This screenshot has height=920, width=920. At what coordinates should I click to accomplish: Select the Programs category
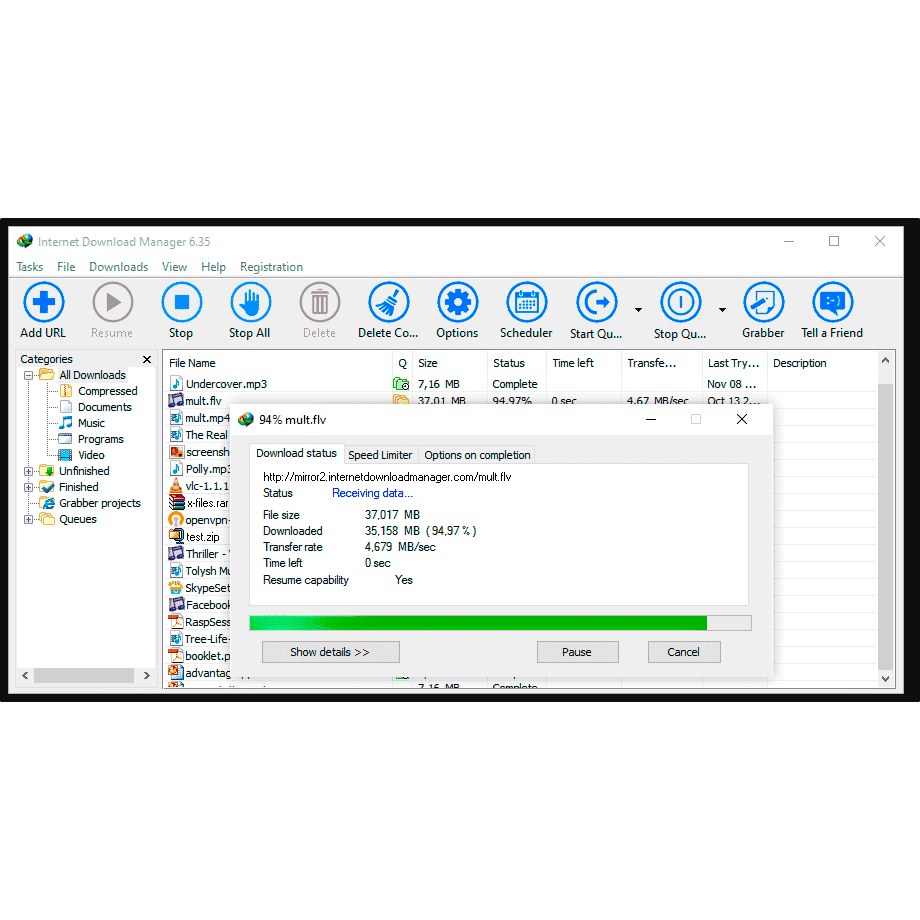(100, 439)
